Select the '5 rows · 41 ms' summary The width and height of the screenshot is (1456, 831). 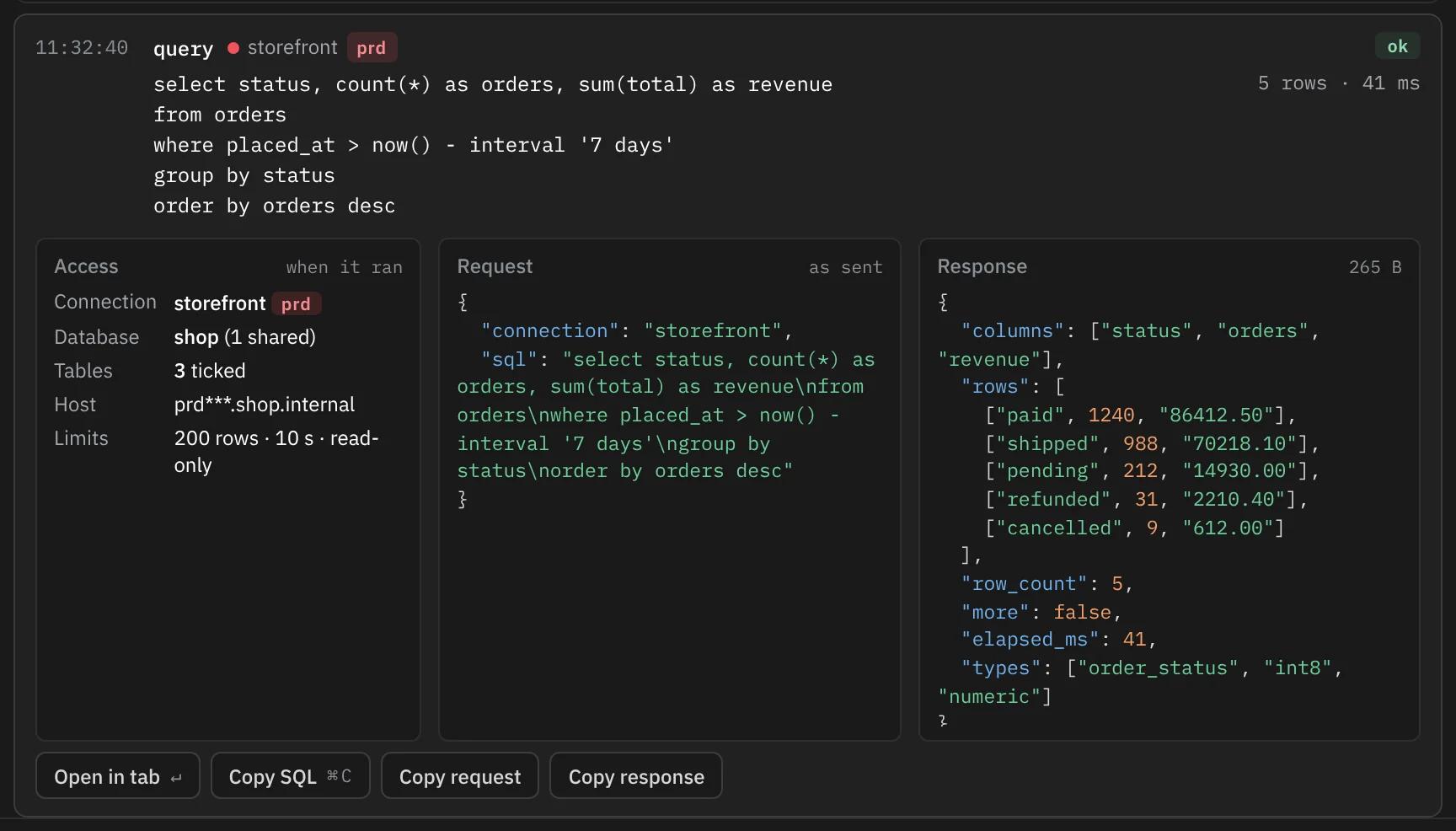[x=1338, y=83]
